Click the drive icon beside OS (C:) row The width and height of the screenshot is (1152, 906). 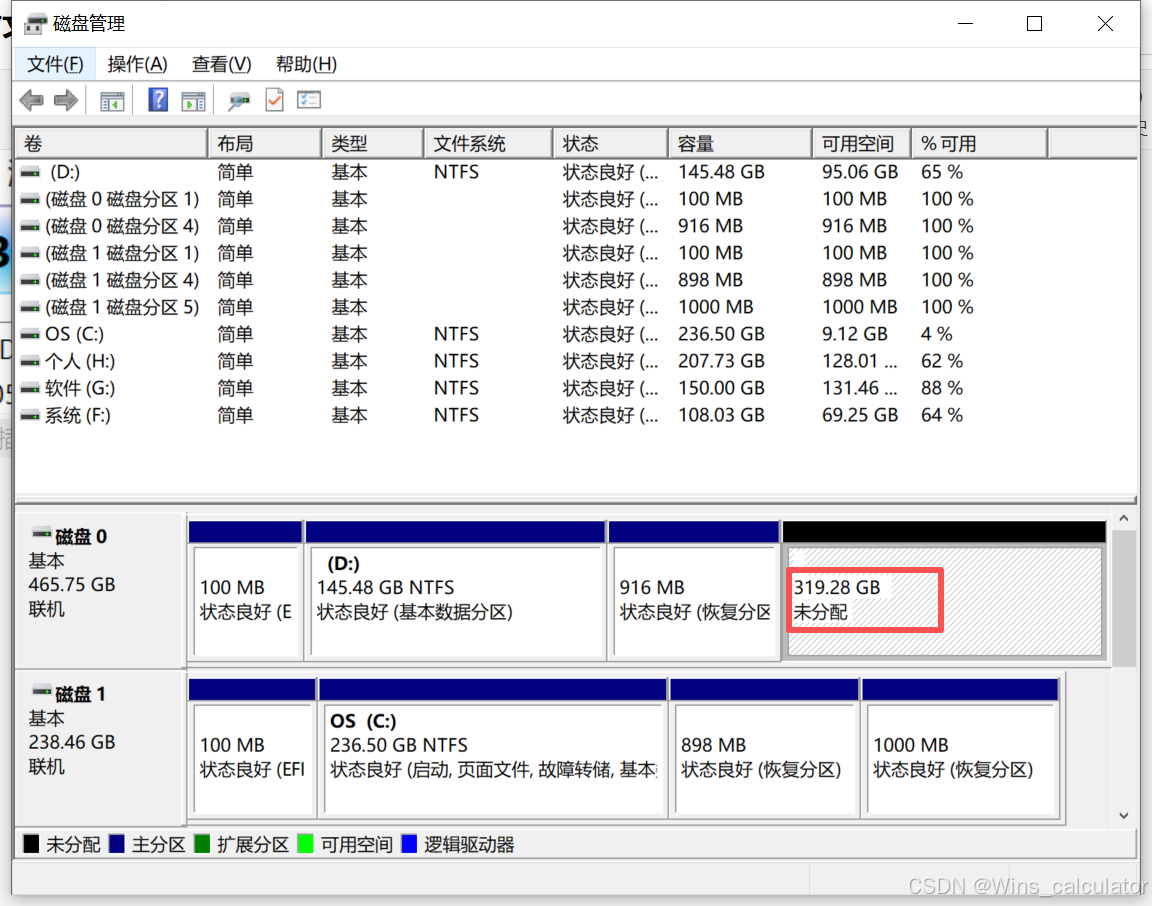(x=30, y=334)
